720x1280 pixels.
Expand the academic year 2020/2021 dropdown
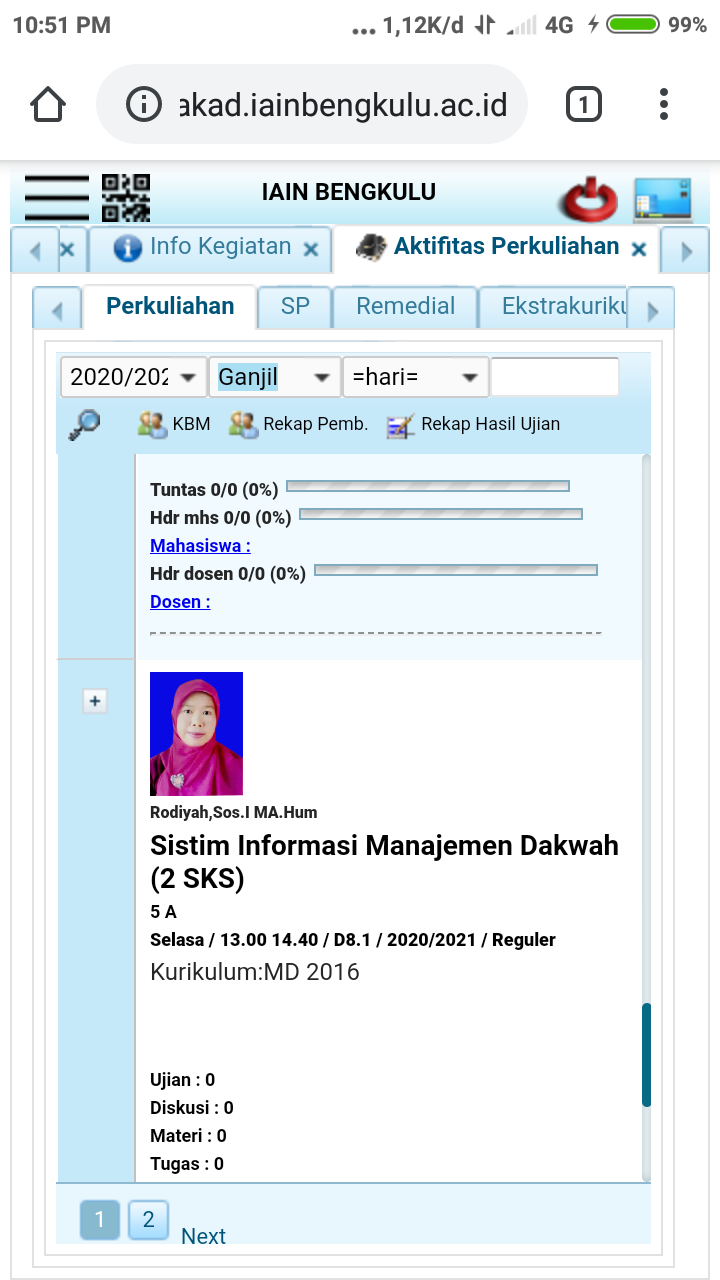[x=133, y=377]
